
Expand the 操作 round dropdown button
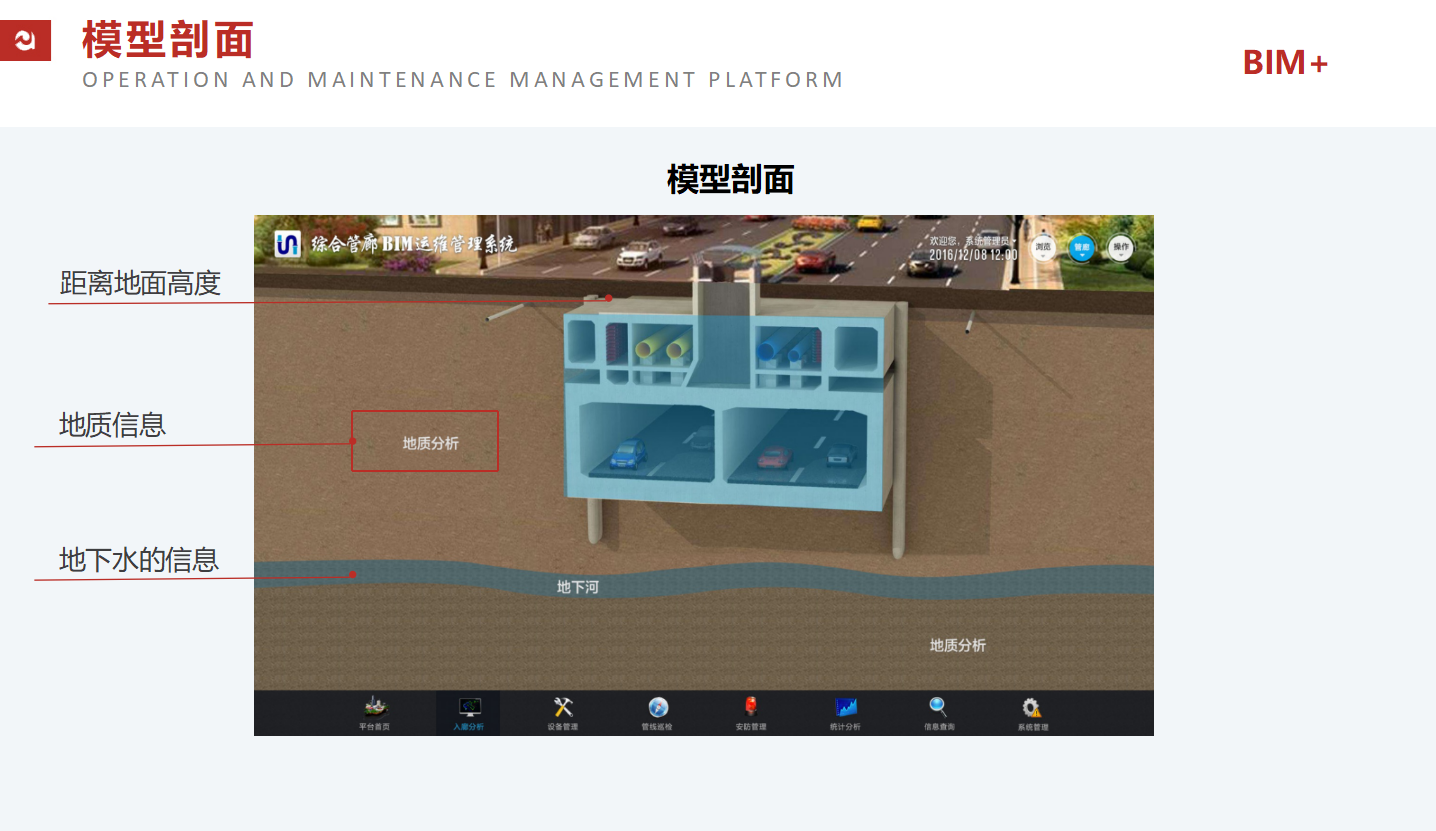tap(1120, 248)
